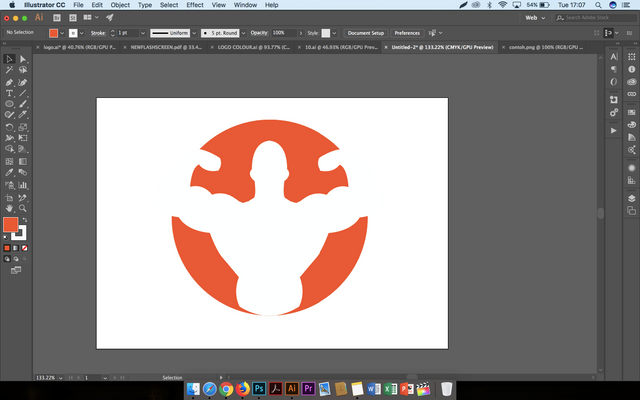Select the Scale tool
Image resolution: width=640 pixels, height=400 pixels.
tap(23, 127)
